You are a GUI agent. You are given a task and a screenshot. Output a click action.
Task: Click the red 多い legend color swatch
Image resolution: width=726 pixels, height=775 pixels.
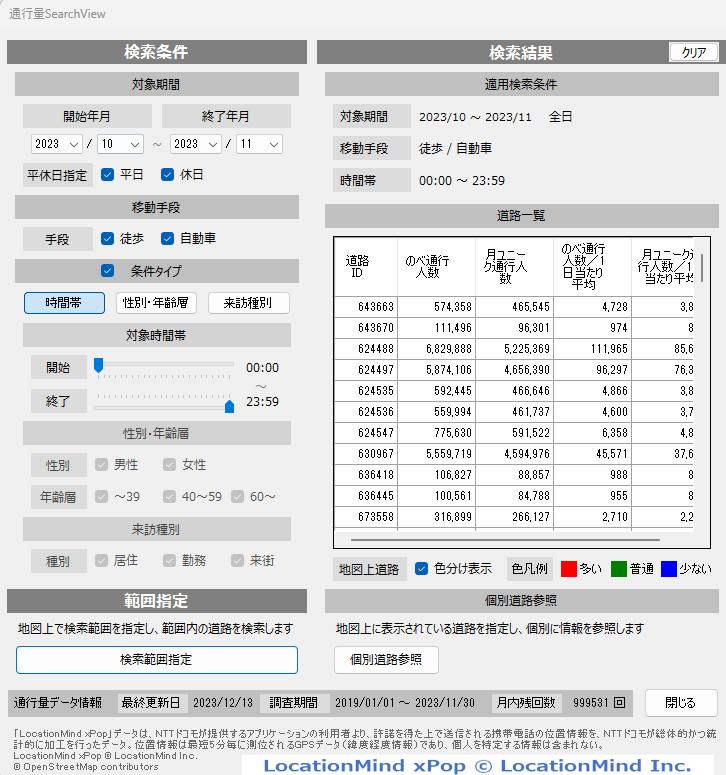coord(569,569)
